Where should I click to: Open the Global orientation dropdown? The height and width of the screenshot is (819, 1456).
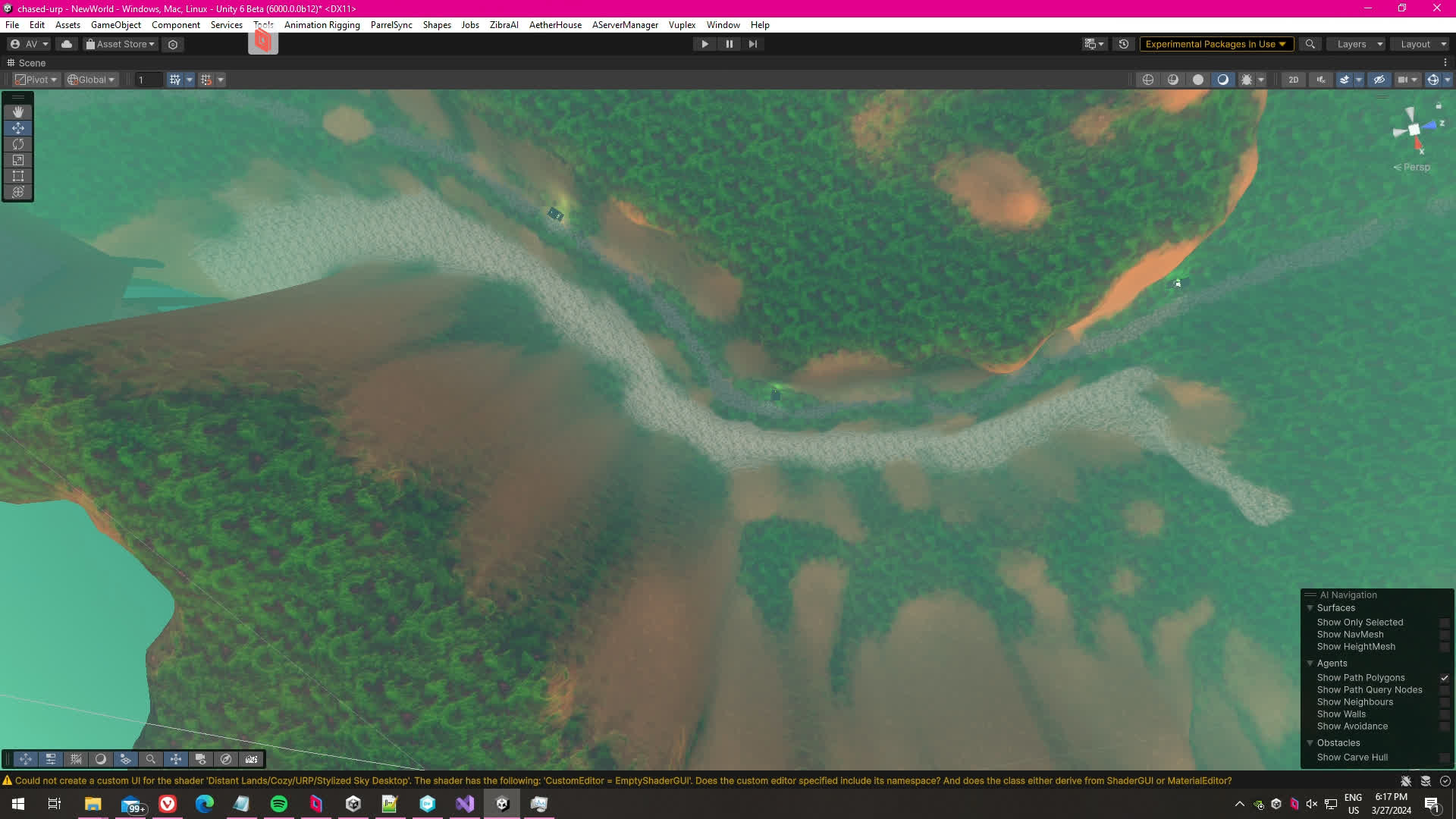pos(91,80)
